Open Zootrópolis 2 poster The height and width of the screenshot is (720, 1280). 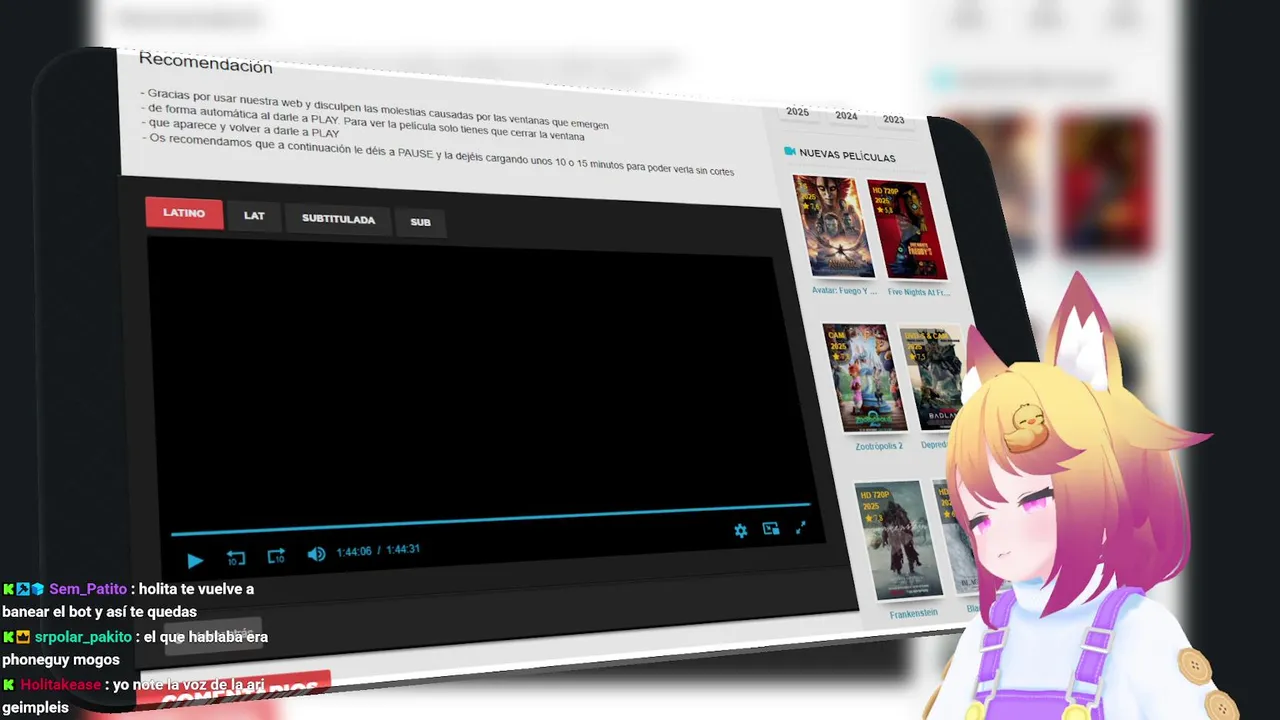click(x=864, y=377)
